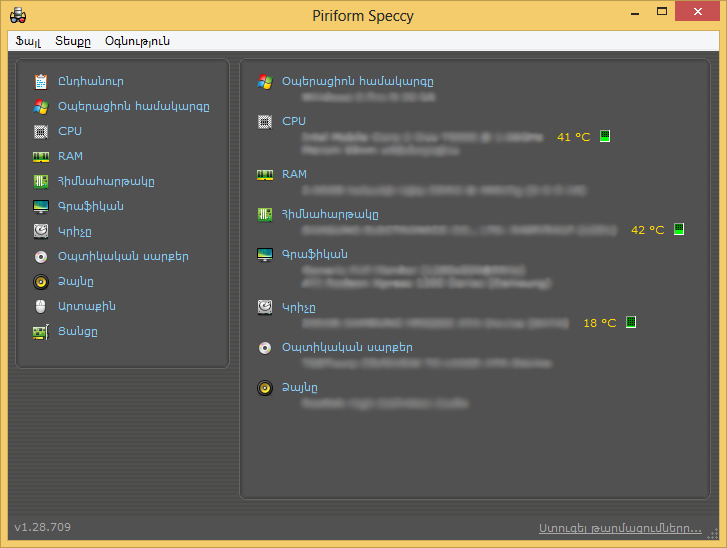The width and height of the screenshot is (727, 548).
Task: Open Գրաֆիկան heading in summary panel
Action: pyautogui.click(x=315, y=254)
